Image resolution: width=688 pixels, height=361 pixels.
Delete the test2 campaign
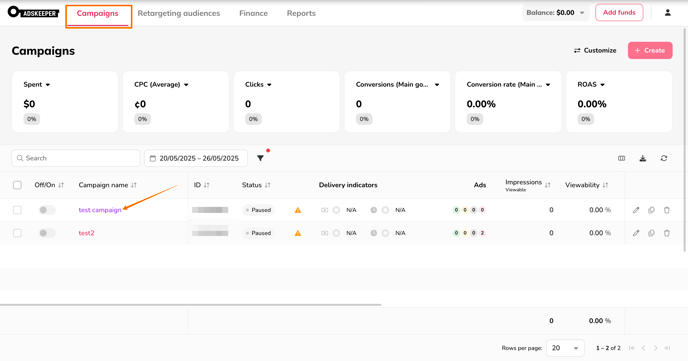tap(666, 233)
